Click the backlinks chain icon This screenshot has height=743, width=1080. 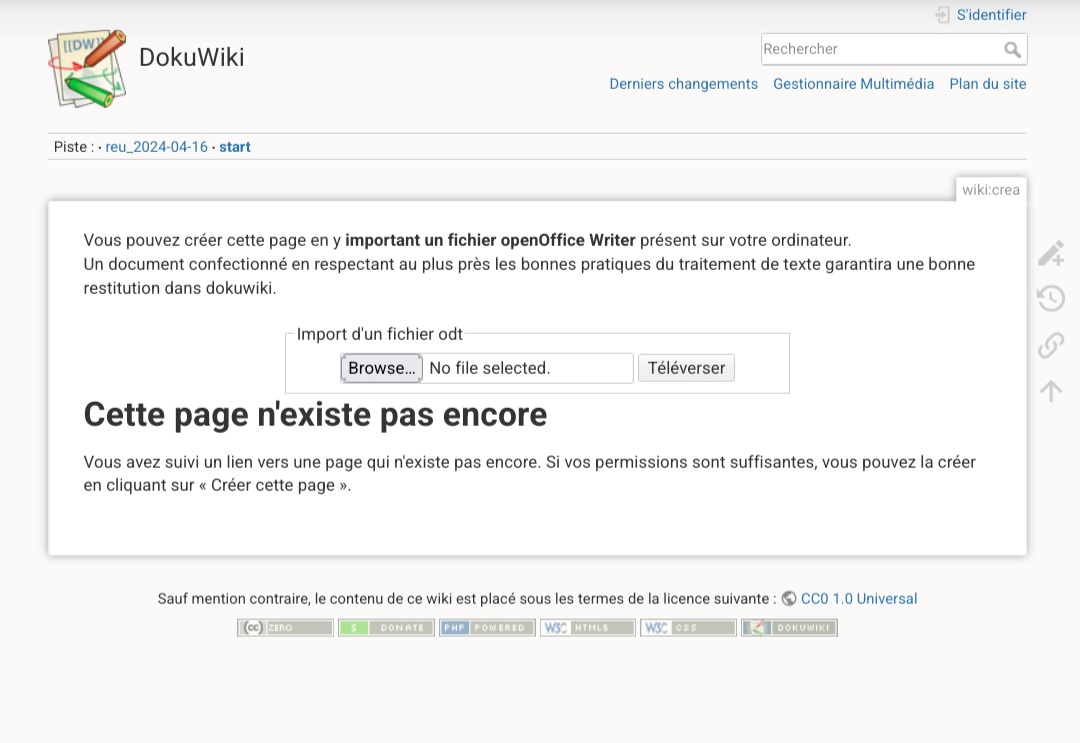point(1050,345)
